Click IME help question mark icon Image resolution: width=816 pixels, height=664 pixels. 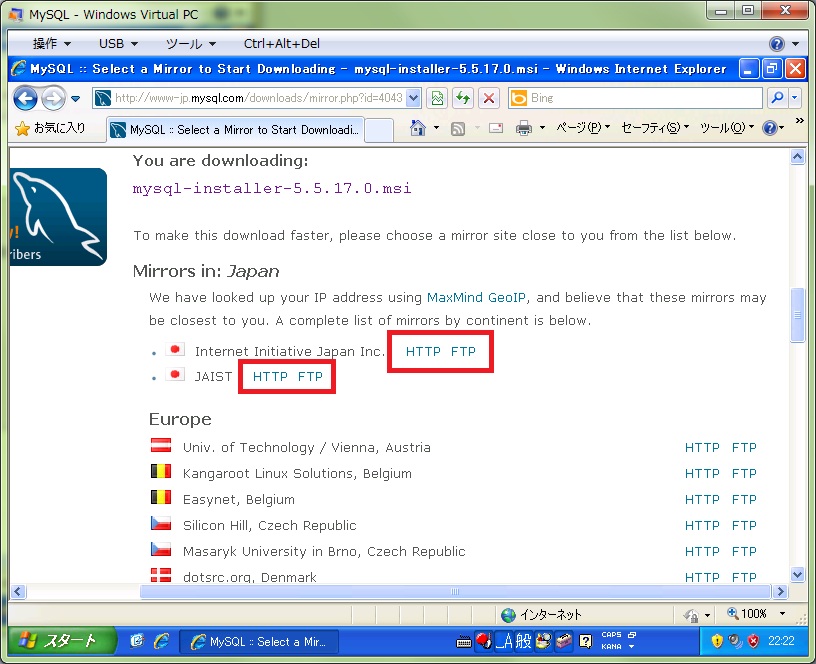[585, 641]
